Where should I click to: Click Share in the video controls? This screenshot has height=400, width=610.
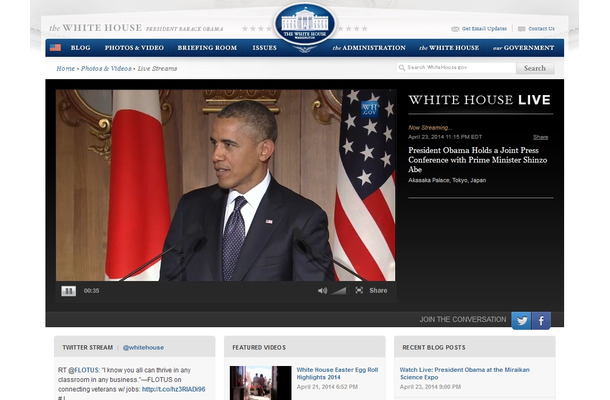click(378, 290)
